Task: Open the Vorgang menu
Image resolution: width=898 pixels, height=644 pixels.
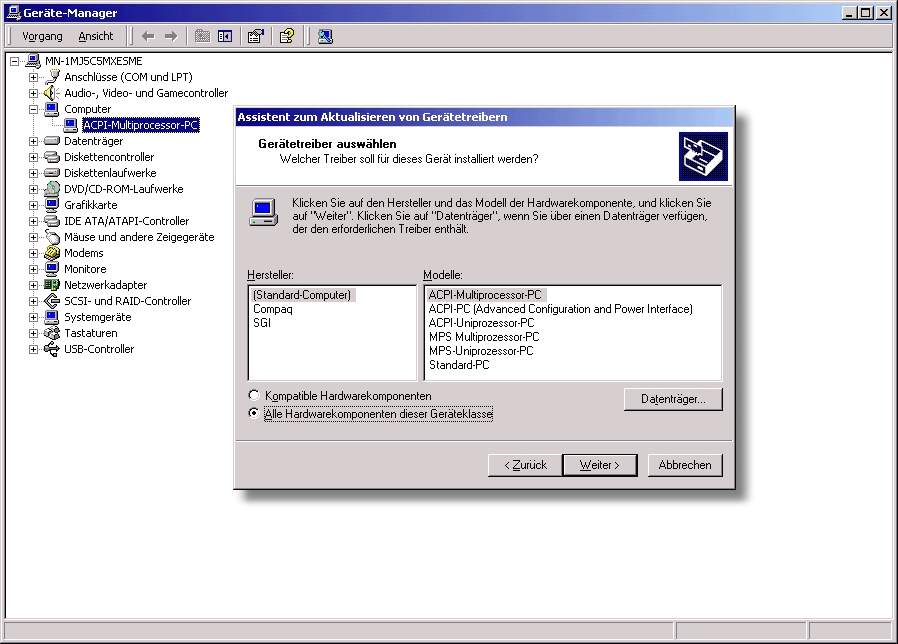Action: (42, 36)
